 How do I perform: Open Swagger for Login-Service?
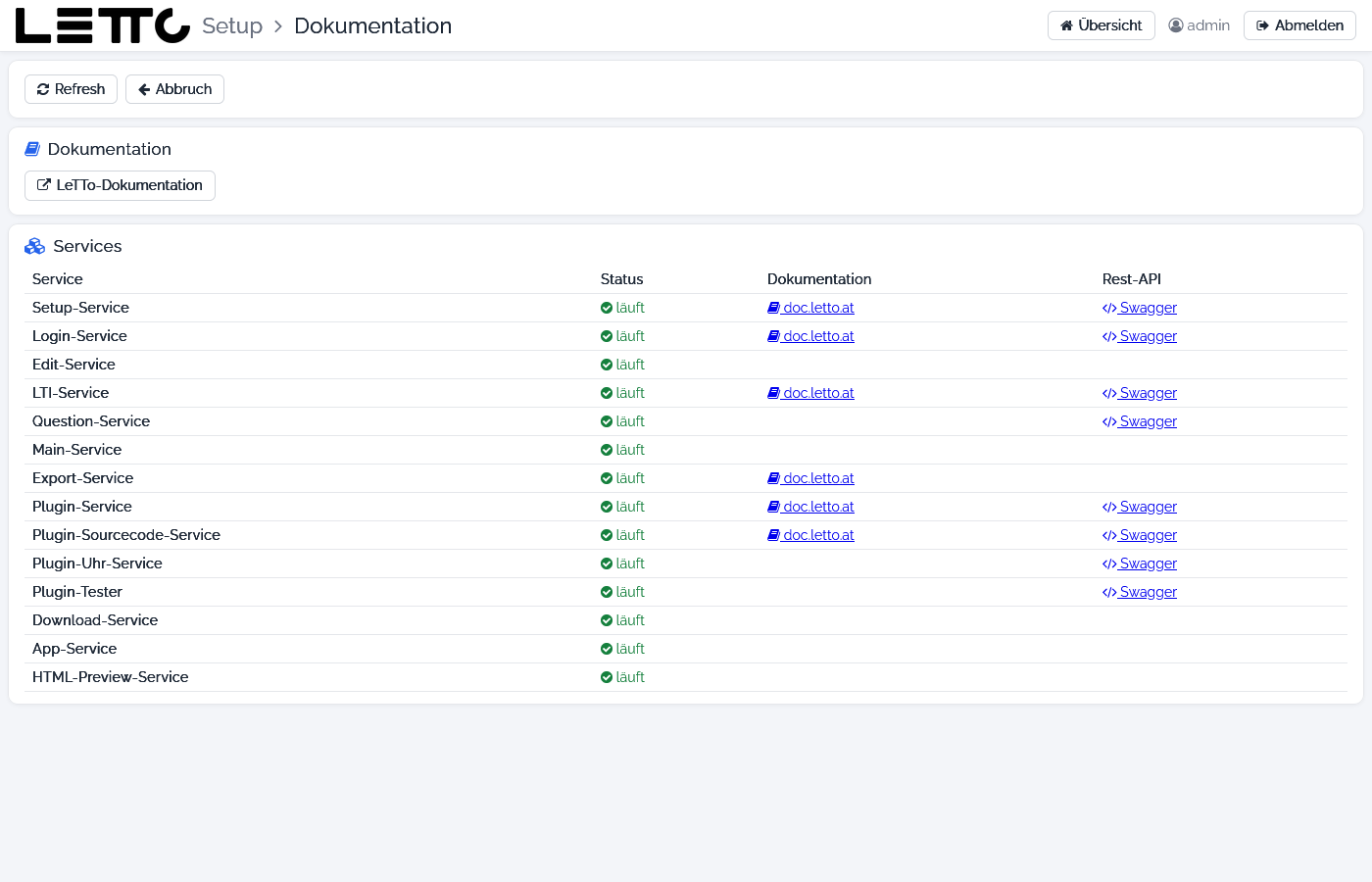(1140, 336)
